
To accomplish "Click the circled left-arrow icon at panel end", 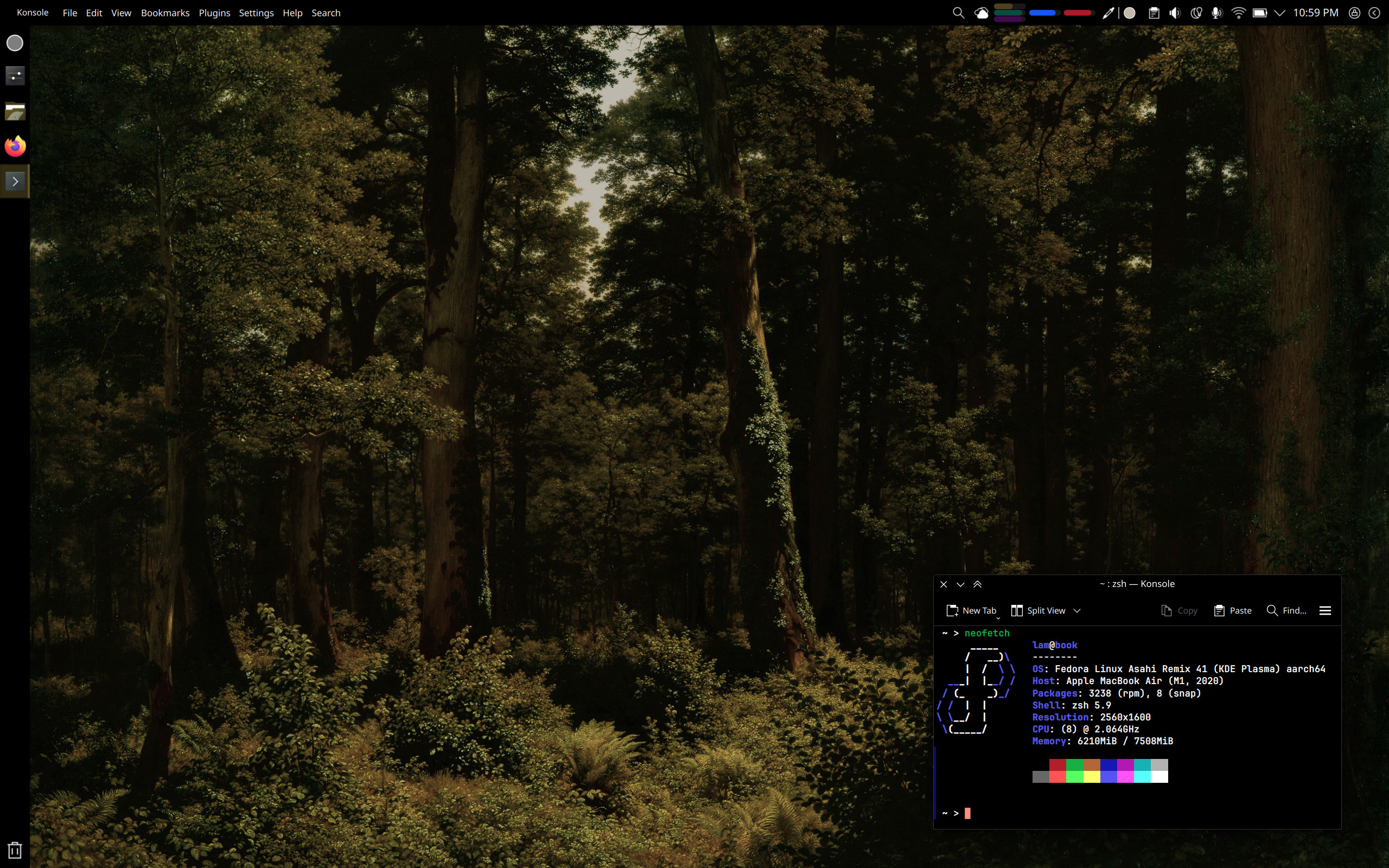I will click(x=1374, y=12).
